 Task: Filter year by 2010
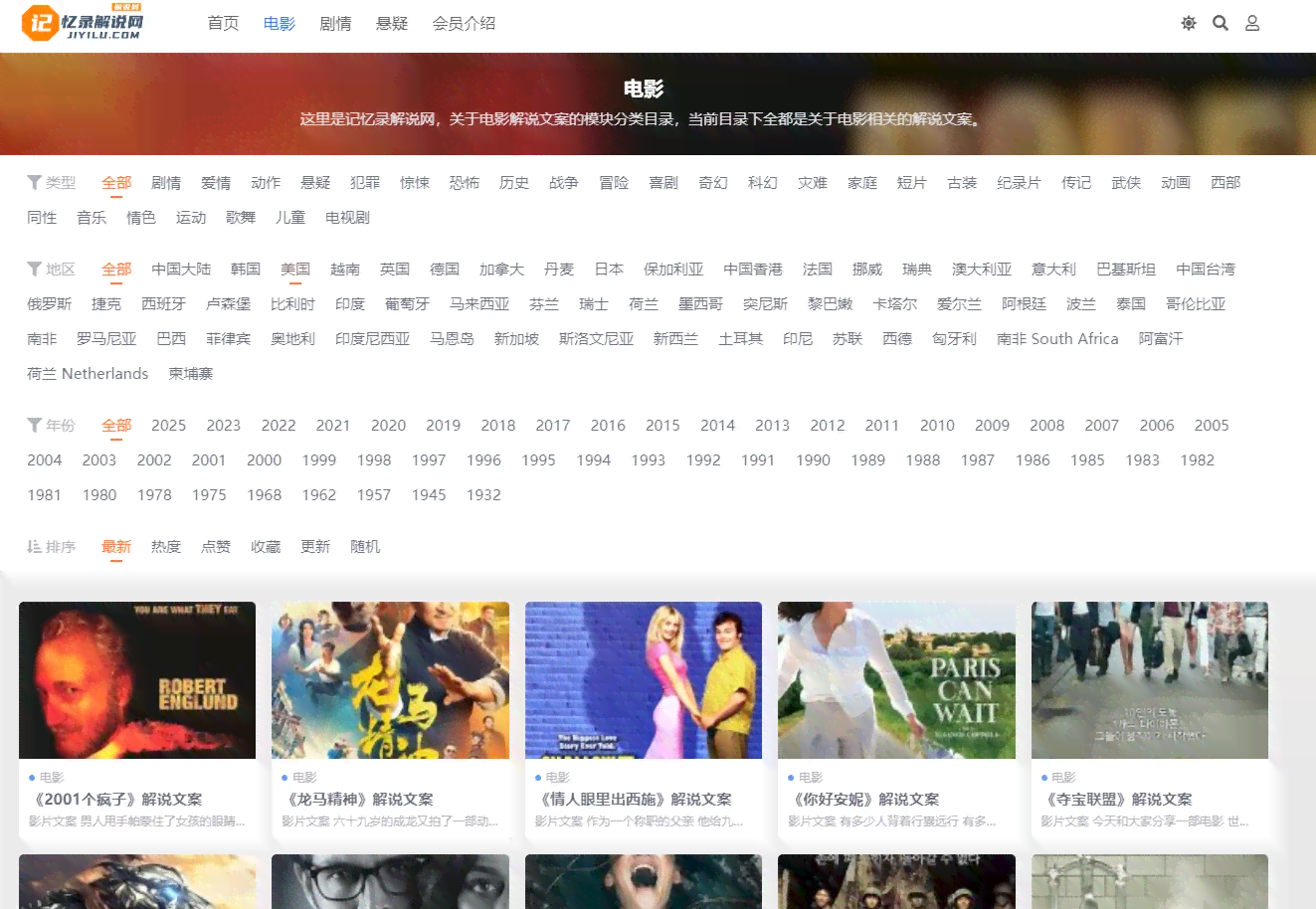pyautogui.click(x=937, y=426)
